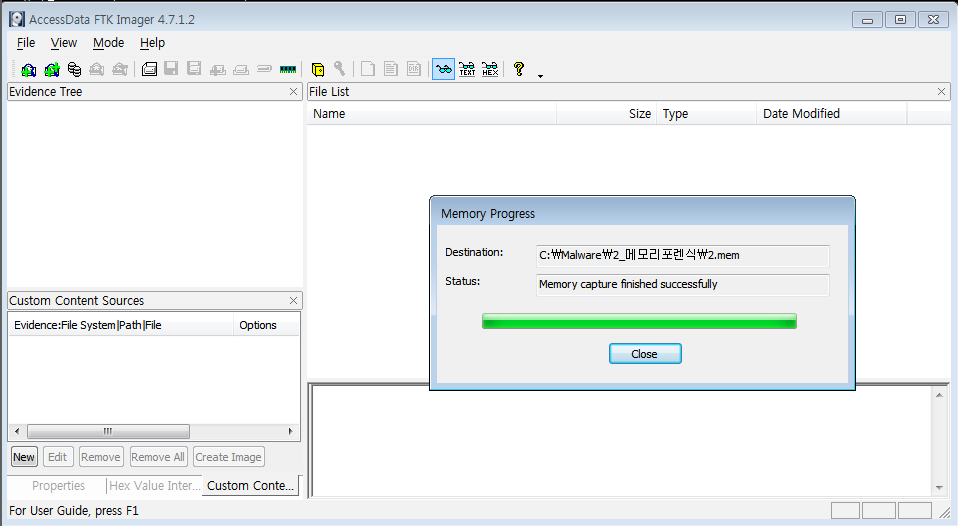Click Evidence:File System|Path|File column header
Screen dimensions: 958x526
click(121, 325)
